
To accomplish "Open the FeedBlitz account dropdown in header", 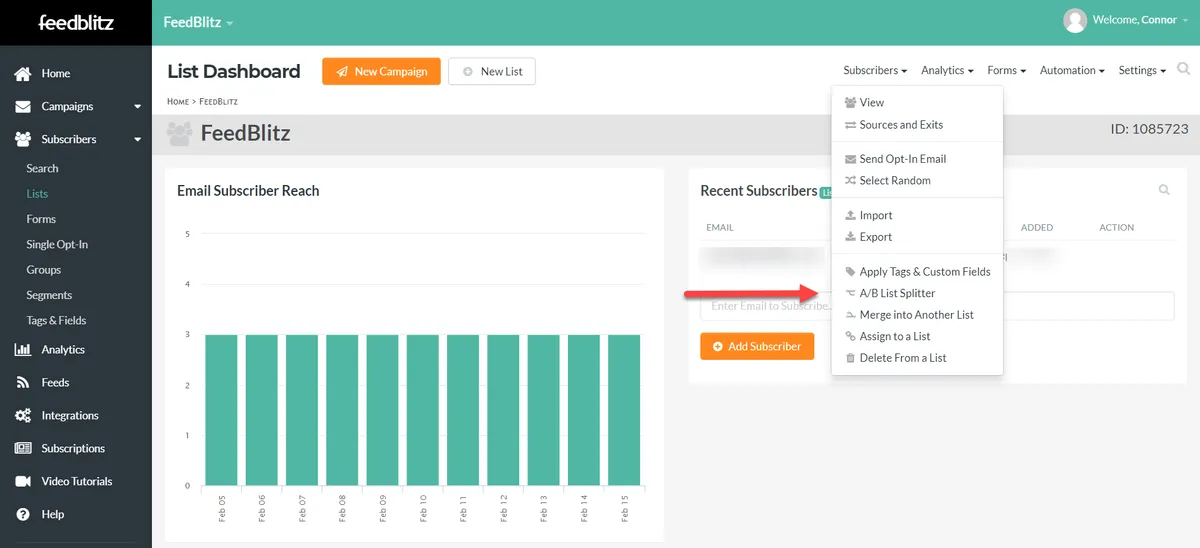I will [198, 22].
